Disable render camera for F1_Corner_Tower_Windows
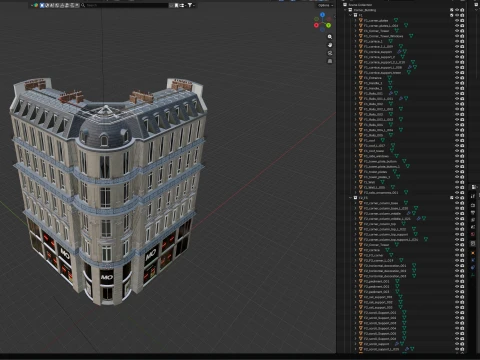Screen dimensions: 480x360 pyautogui.click(x=462, y=36)
